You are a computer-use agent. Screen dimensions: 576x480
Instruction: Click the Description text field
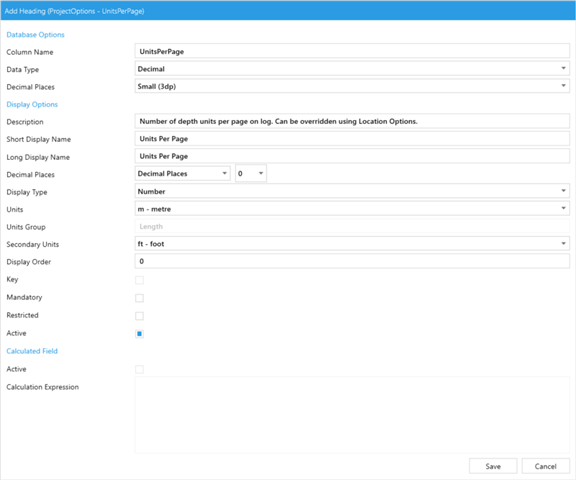tap(352, 121)
